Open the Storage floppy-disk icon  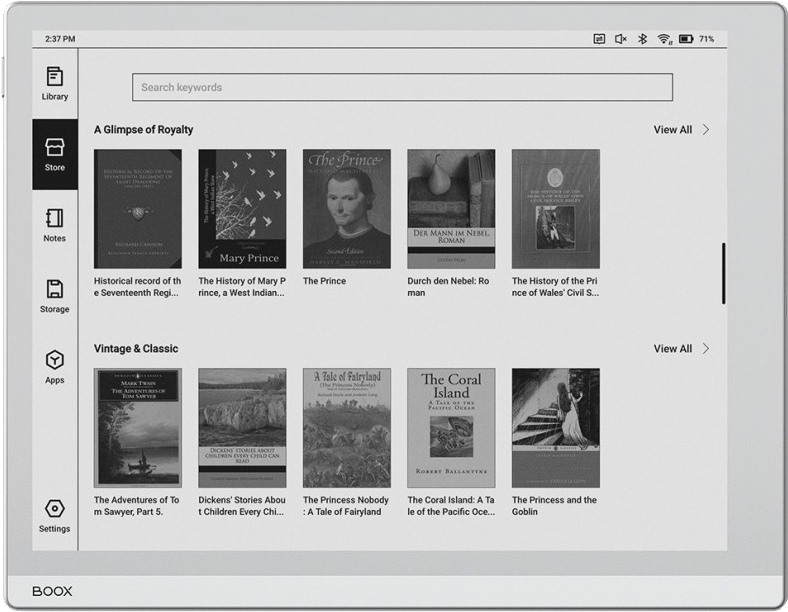[x=54, y=289]
